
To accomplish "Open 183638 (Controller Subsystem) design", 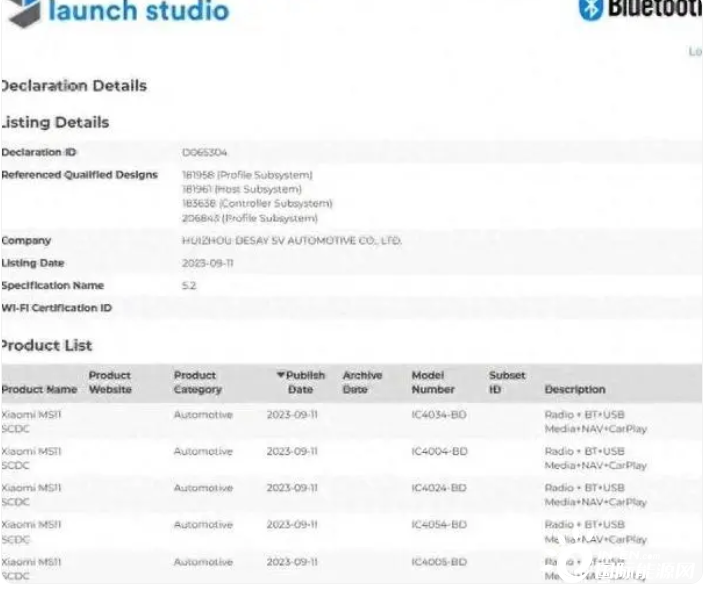I will (x=257, y=203).
